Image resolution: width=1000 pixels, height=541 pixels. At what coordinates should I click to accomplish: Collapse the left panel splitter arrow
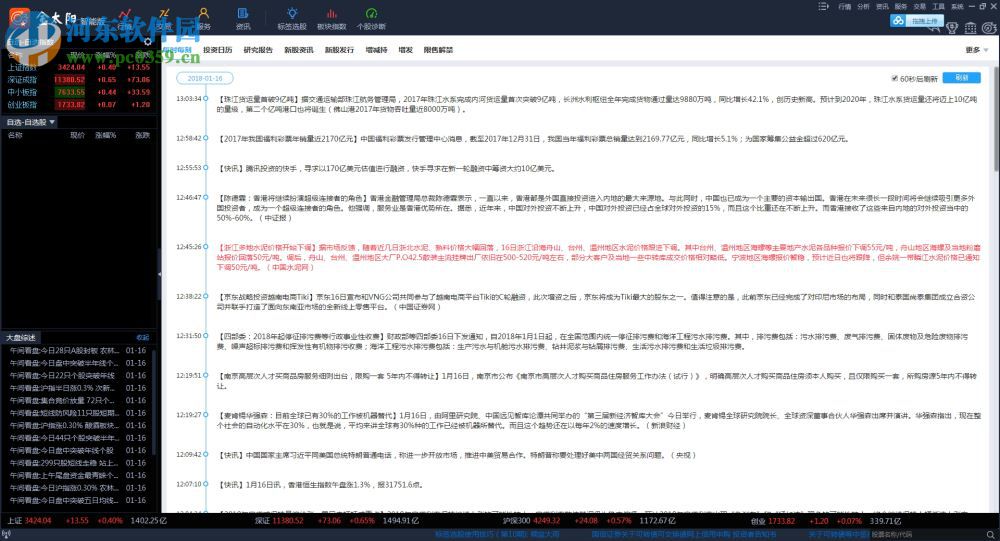(x=159, y=274)
